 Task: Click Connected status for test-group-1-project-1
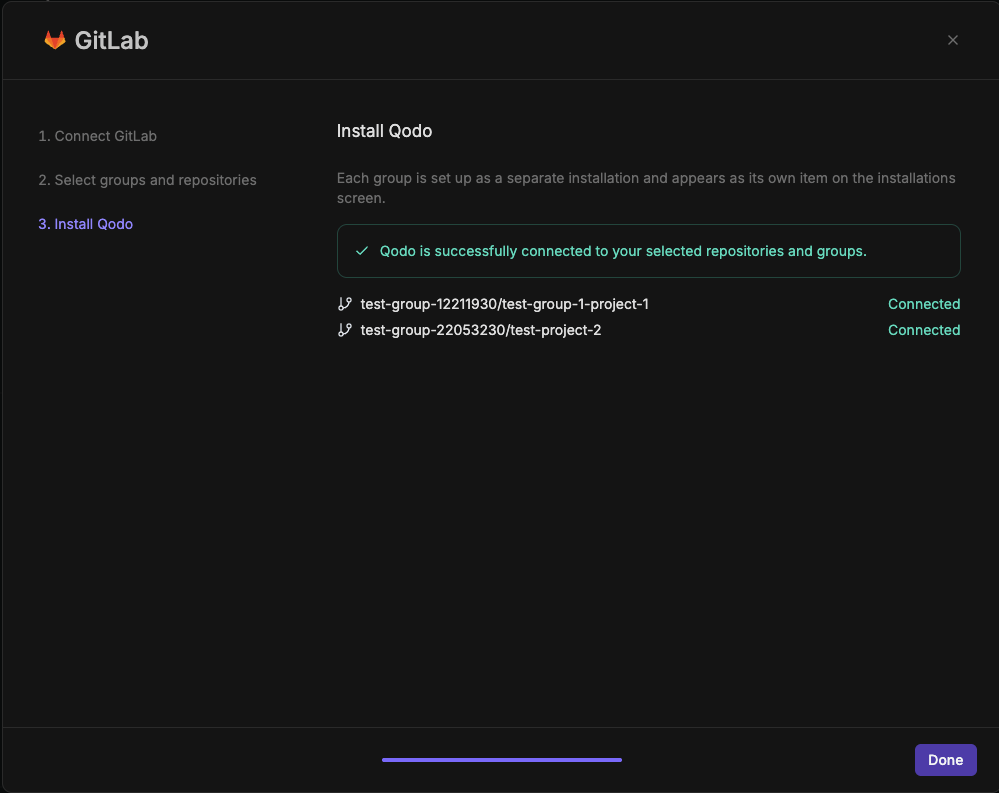924,304
